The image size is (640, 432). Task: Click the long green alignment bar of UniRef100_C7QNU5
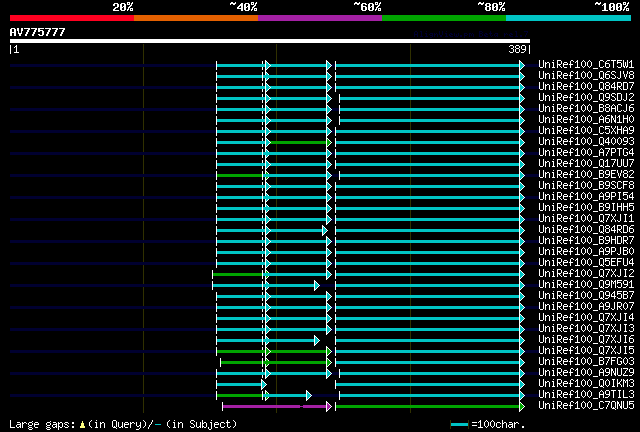tap(428, 406)
